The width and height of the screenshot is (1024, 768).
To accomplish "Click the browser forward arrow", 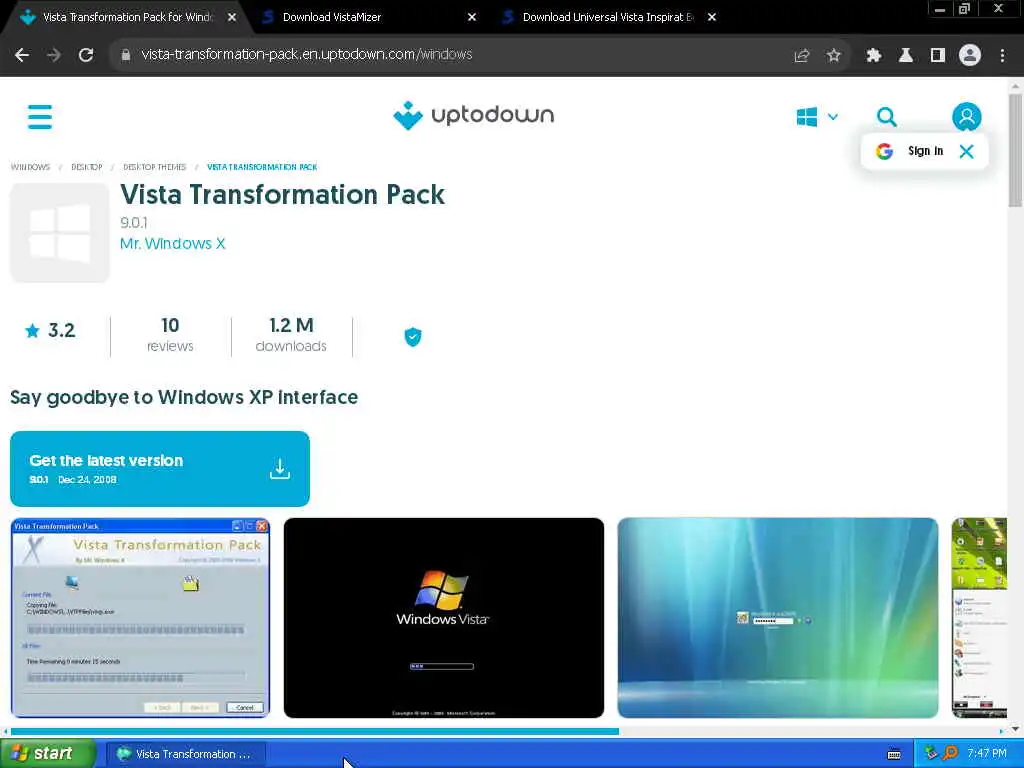I will click(x=54, y=55).
